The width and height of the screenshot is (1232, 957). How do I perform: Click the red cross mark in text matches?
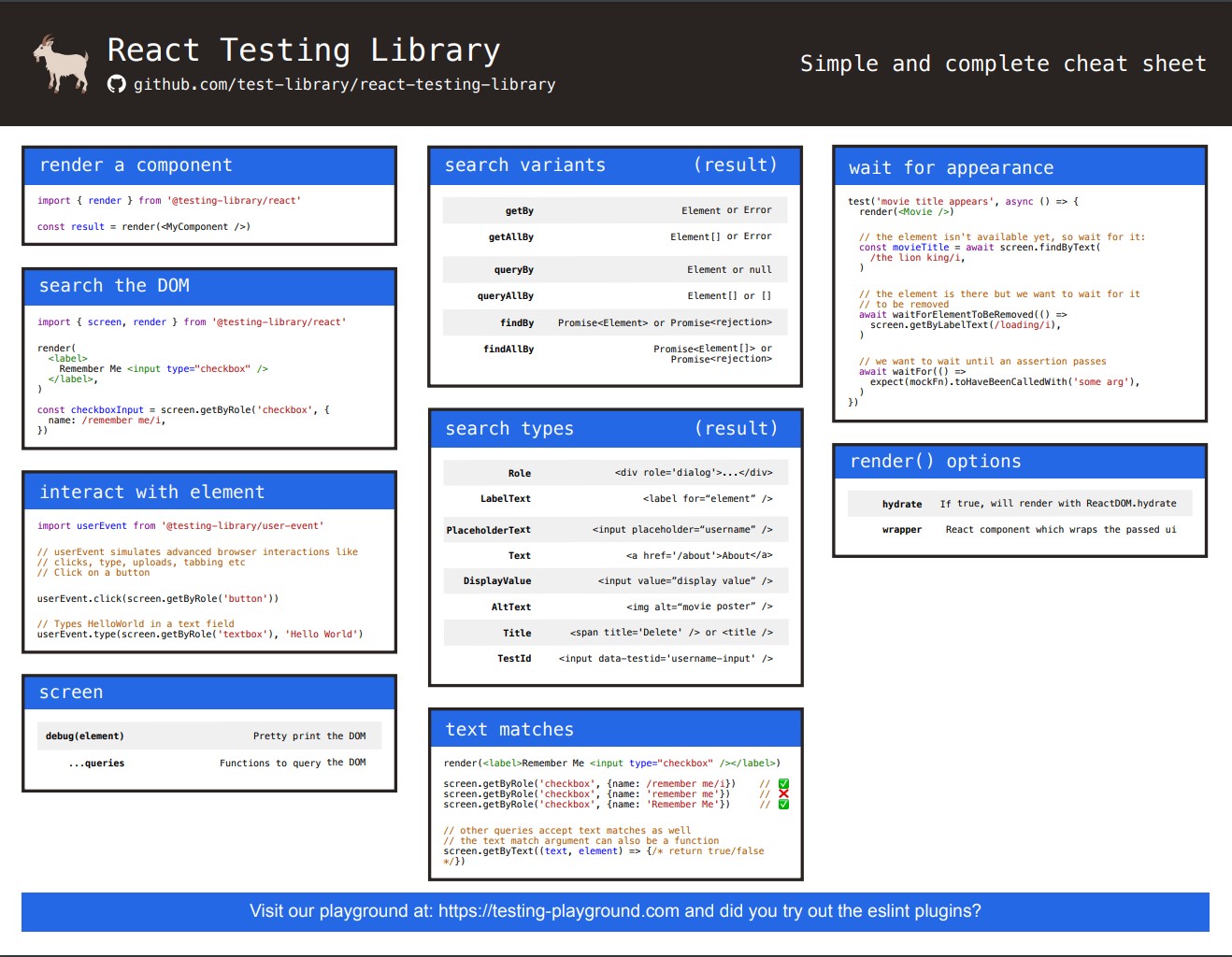point(783,794)
